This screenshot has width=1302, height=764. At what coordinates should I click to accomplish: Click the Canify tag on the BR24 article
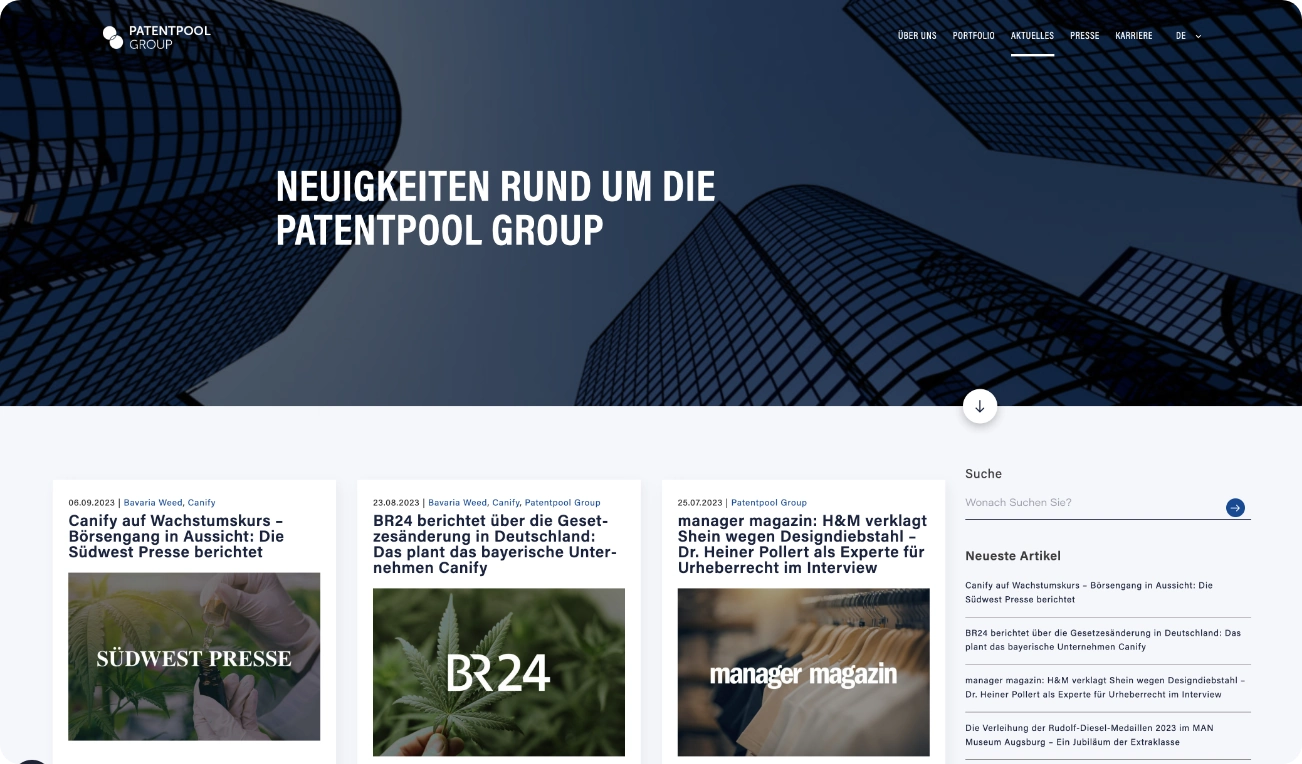coord(505,503)
